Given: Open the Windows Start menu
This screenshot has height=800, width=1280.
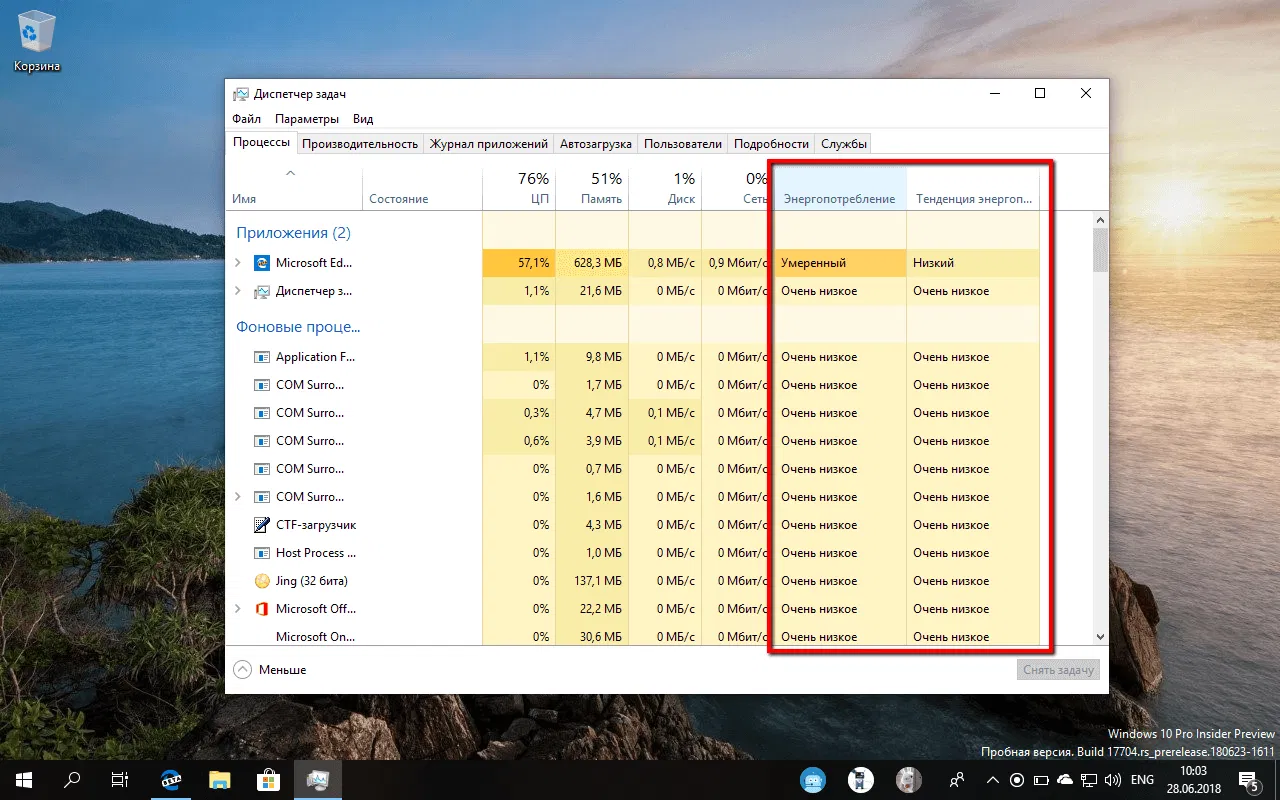Looking at the screenshot, I should pyautogui.click(x=23, y=779).
